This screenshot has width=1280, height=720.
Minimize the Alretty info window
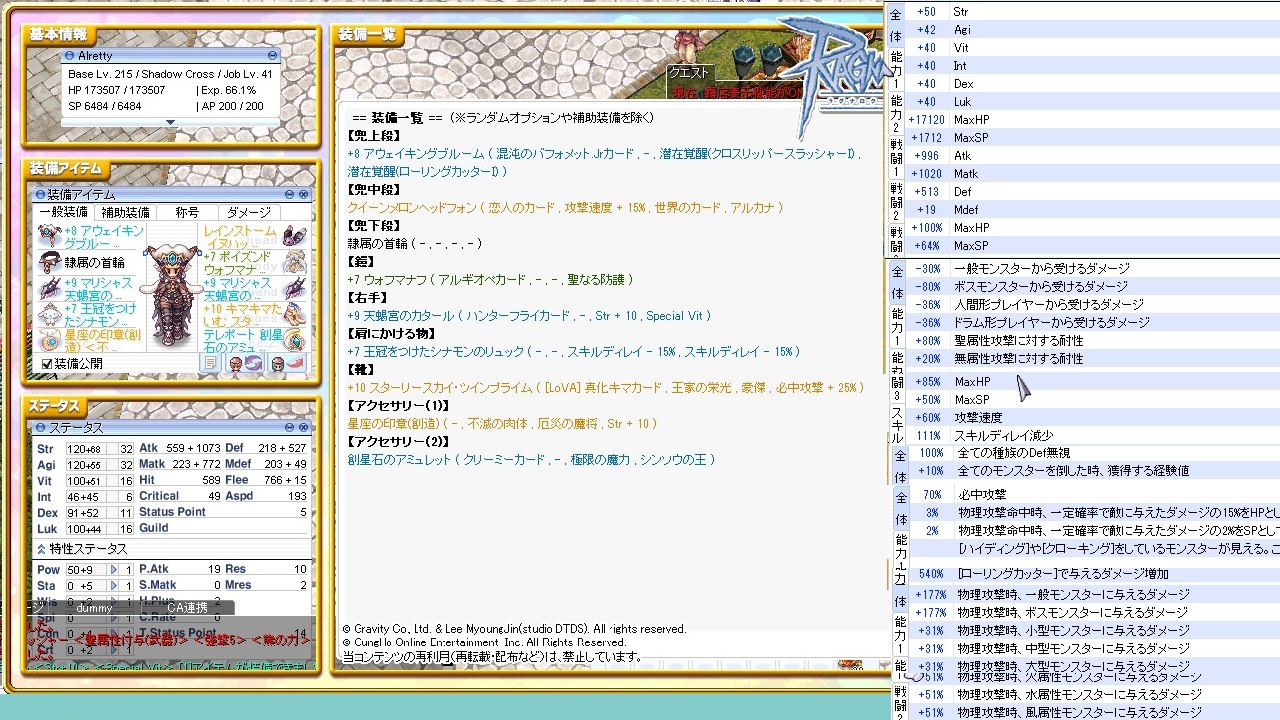coord(273,56)
